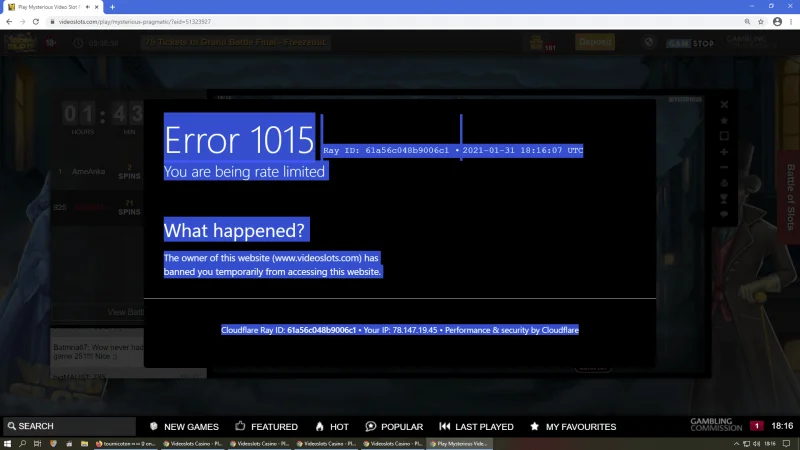
Task: Click the Videoslots logo in header
Action: [20, 42]
